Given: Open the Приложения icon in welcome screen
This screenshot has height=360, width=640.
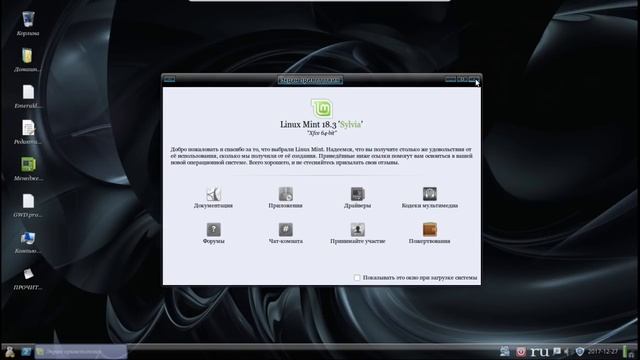Looking at the screenshot, I should click(x=285, y=194).
